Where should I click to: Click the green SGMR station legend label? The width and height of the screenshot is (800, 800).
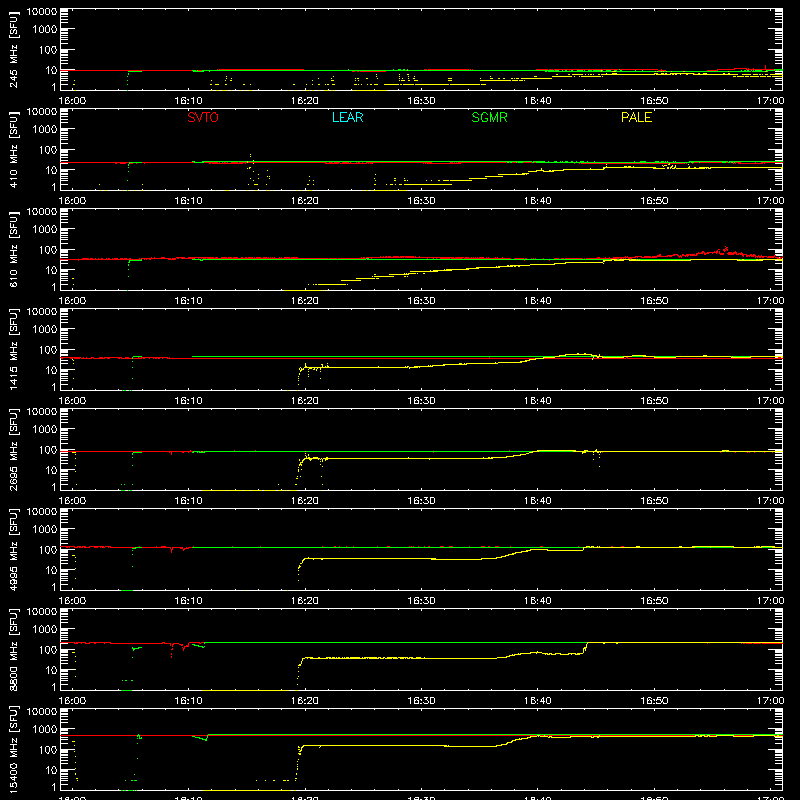489,117
